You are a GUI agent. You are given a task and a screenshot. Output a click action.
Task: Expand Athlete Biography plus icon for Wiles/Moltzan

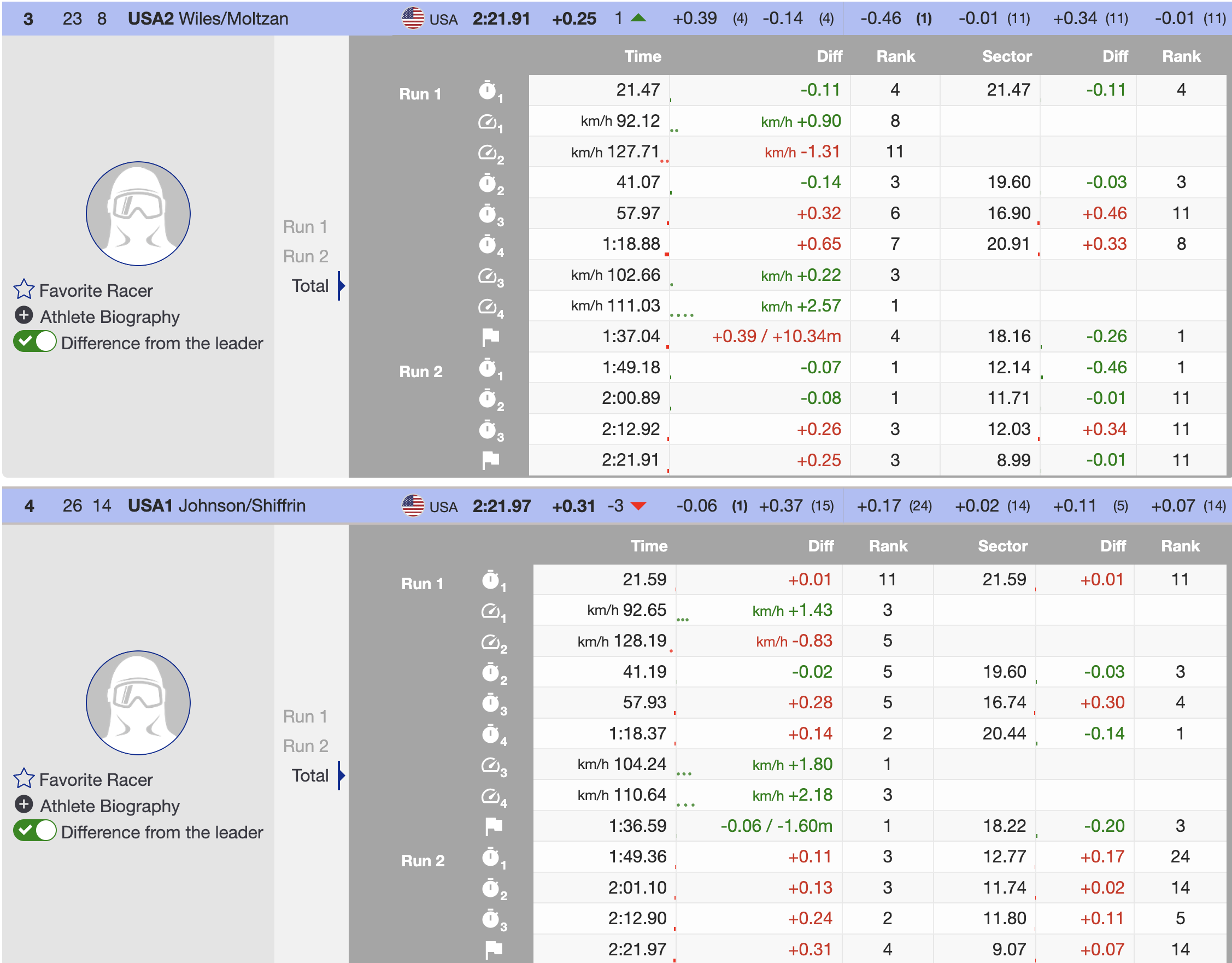point(24,315)
